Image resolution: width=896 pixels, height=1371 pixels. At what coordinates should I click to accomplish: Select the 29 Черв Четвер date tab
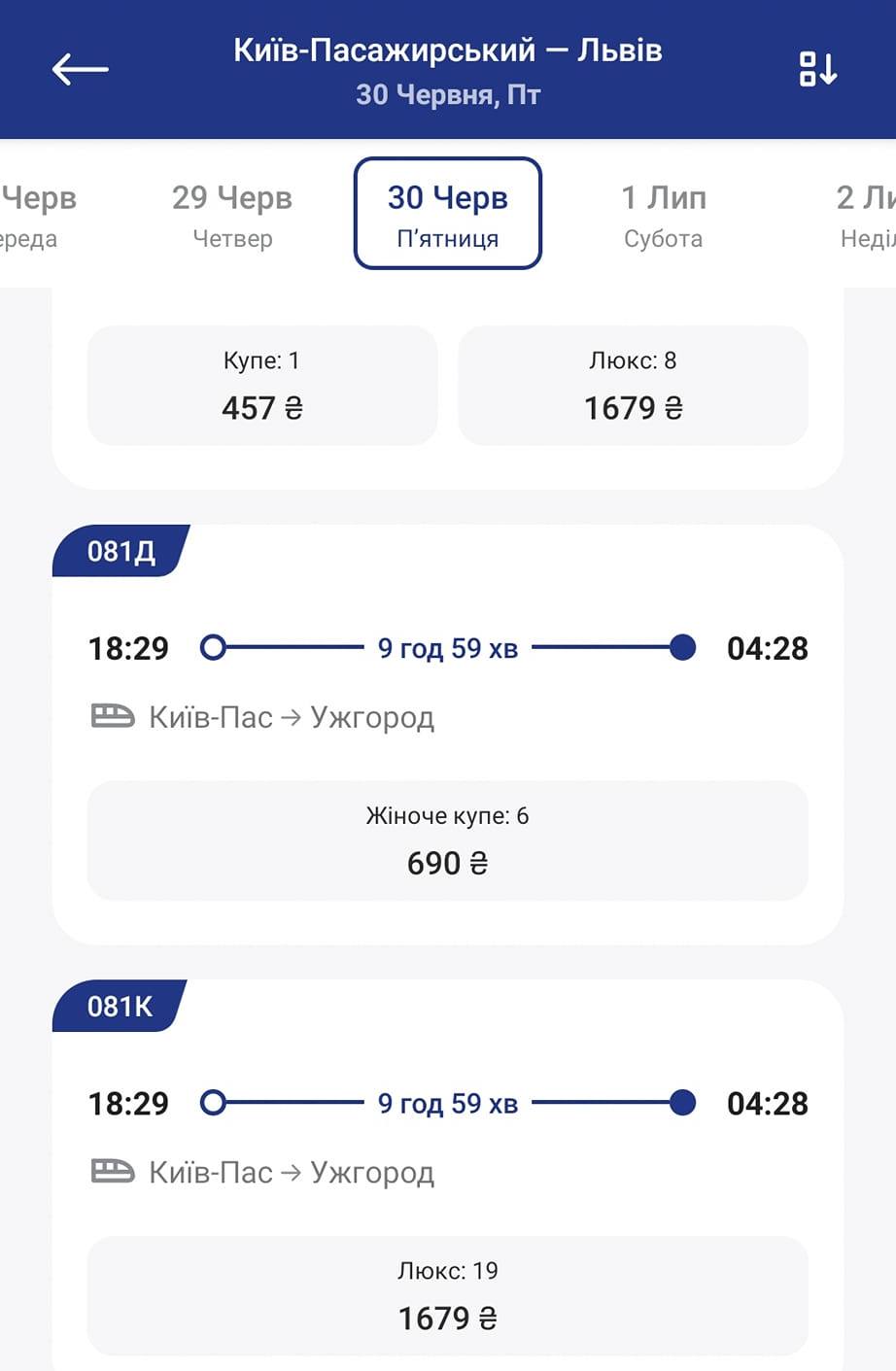click(x=232, y=214)
